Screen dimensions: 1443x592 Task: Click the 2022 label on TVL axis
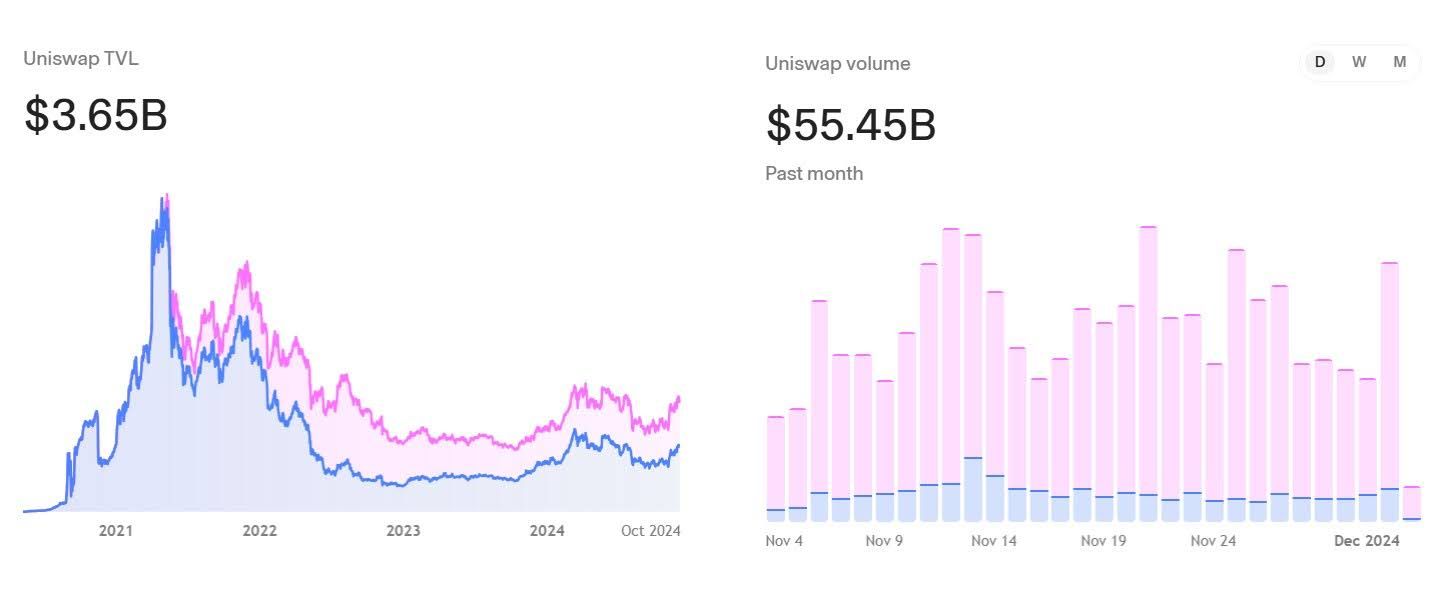coord(260,531)
